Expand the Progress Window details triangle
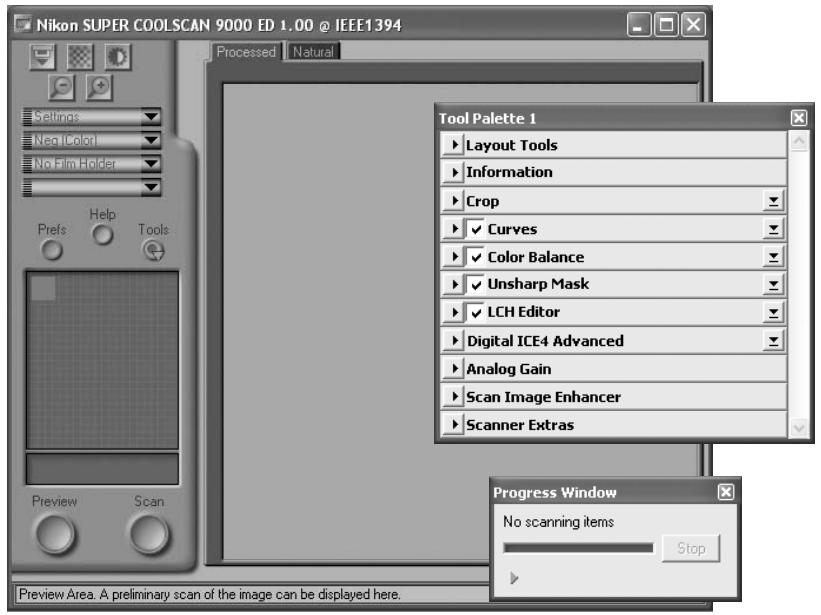Viewport: 821px width, 615px height. point(514,578)
